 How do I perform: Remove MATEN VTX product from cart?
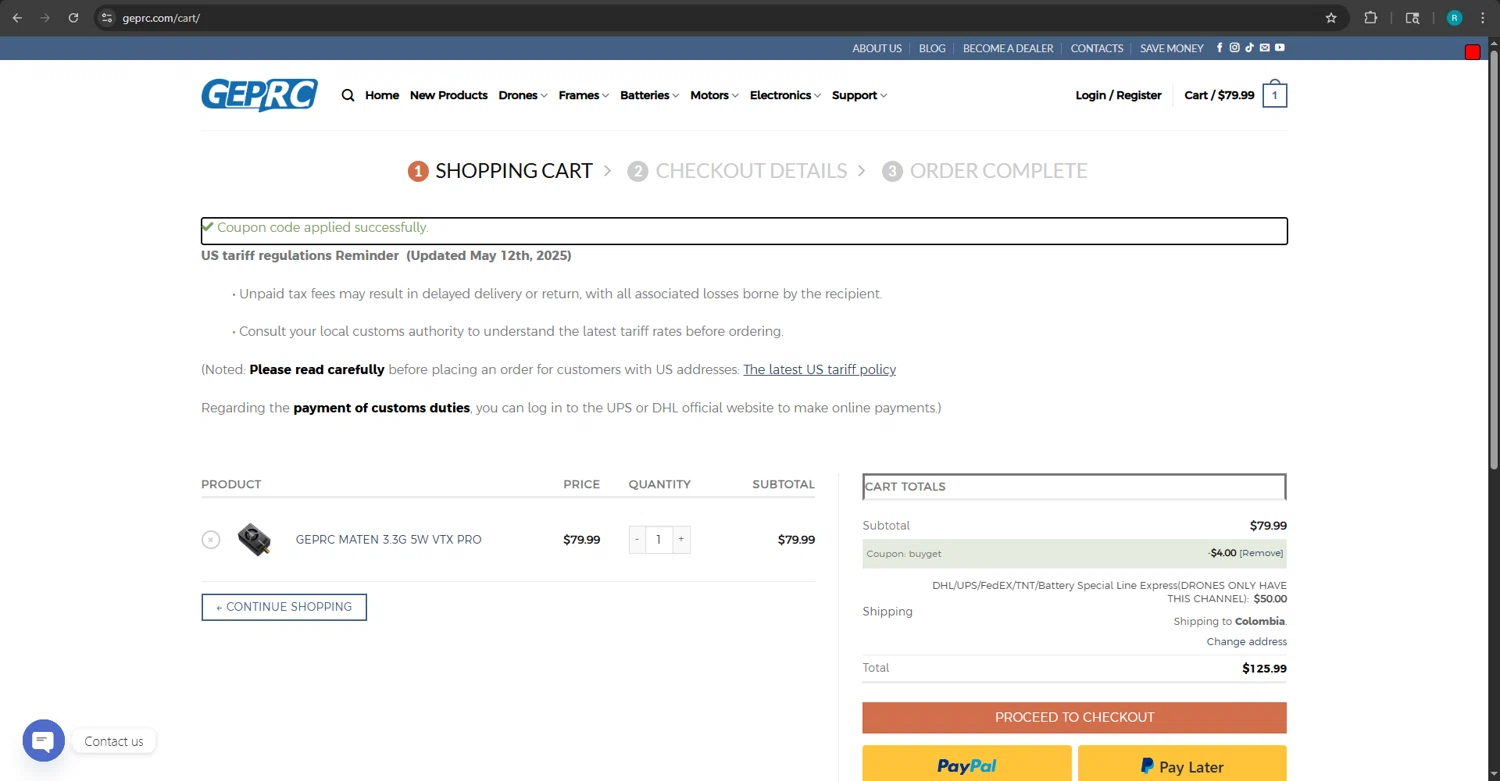coord(211,540)
